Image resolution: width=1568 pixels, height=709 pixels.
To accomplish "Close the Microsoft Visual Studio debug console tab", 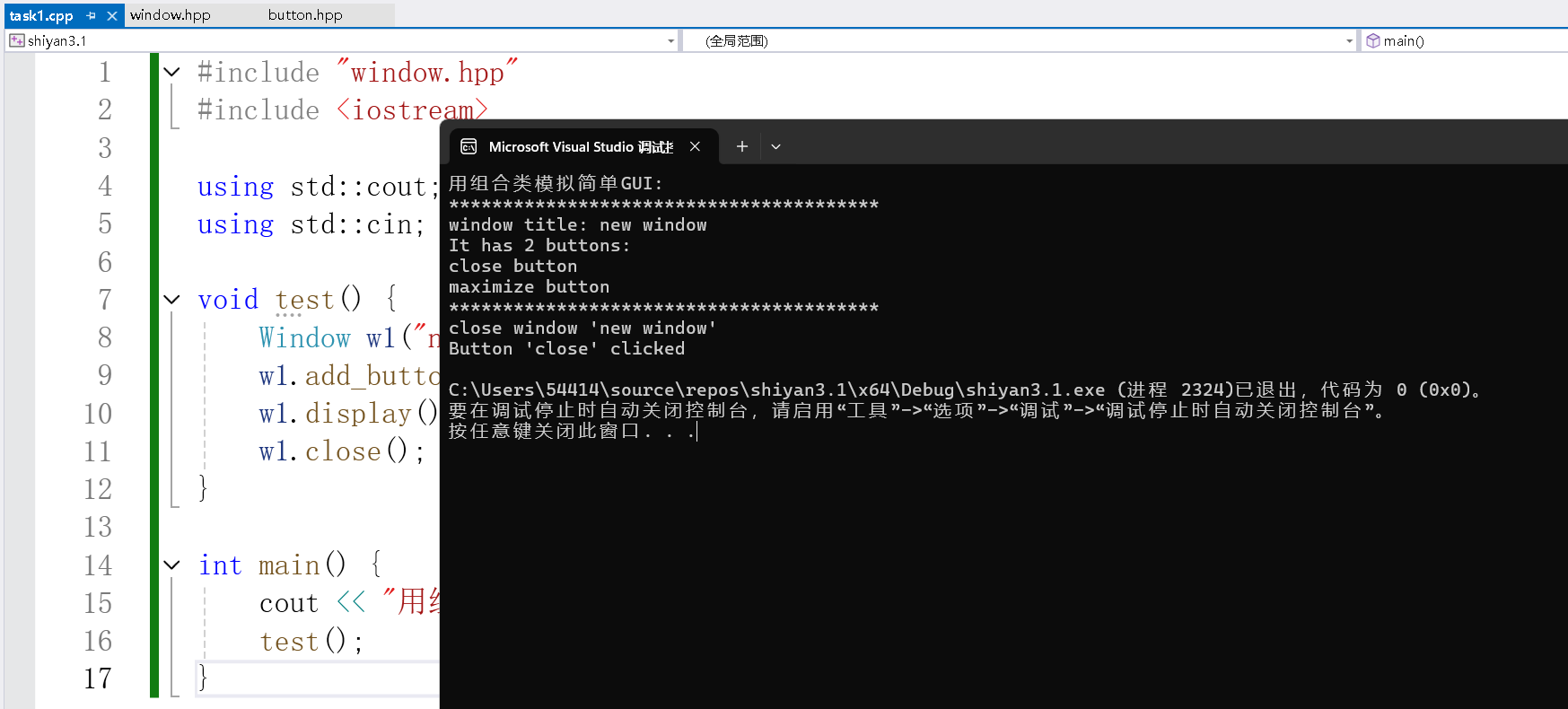I will [695, 146].
